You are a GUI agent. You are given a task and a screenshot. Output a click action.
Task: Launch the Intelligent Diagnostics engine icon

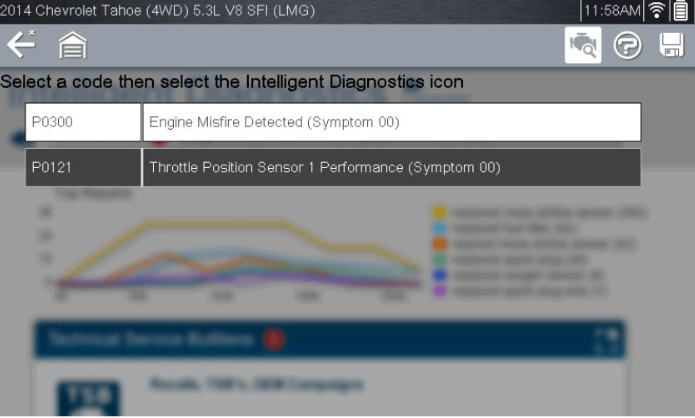pyautogui.click(x=583, y=45)
